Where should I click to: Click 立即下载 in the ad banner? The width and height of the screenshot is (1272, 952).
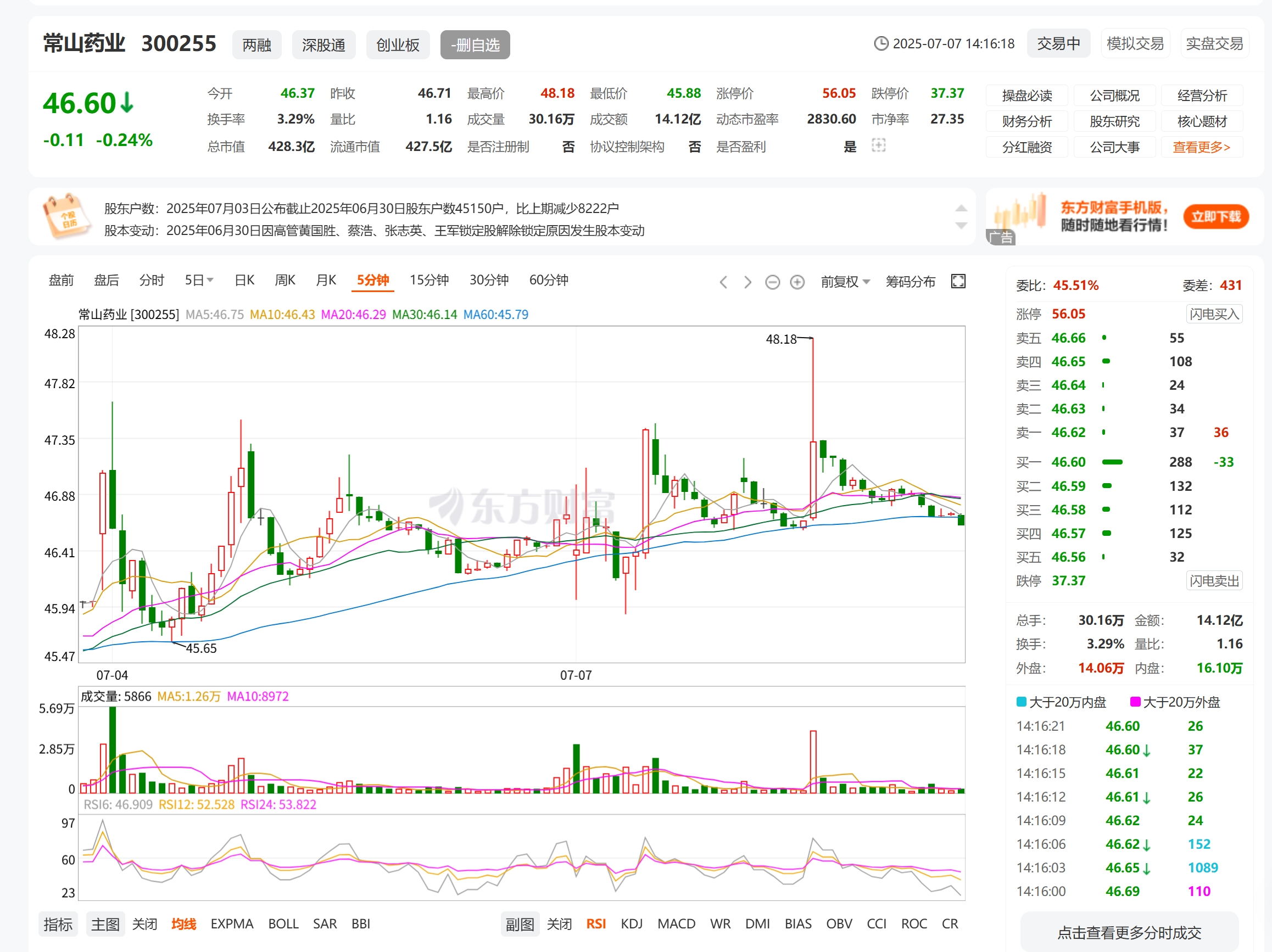click(1215, 217)
